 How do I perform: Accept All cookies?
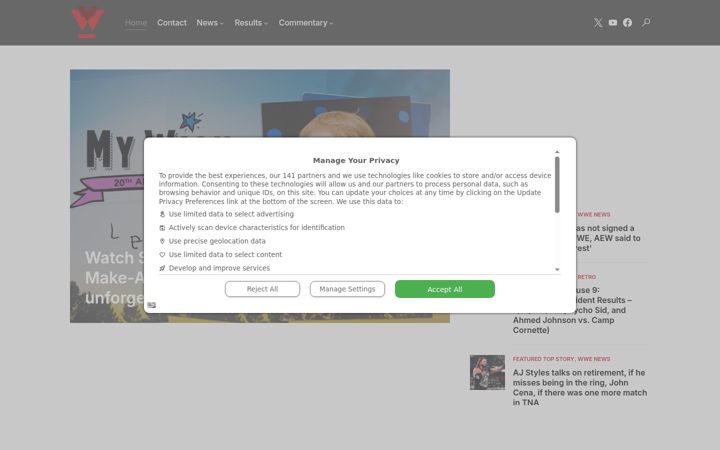[445, 289]
